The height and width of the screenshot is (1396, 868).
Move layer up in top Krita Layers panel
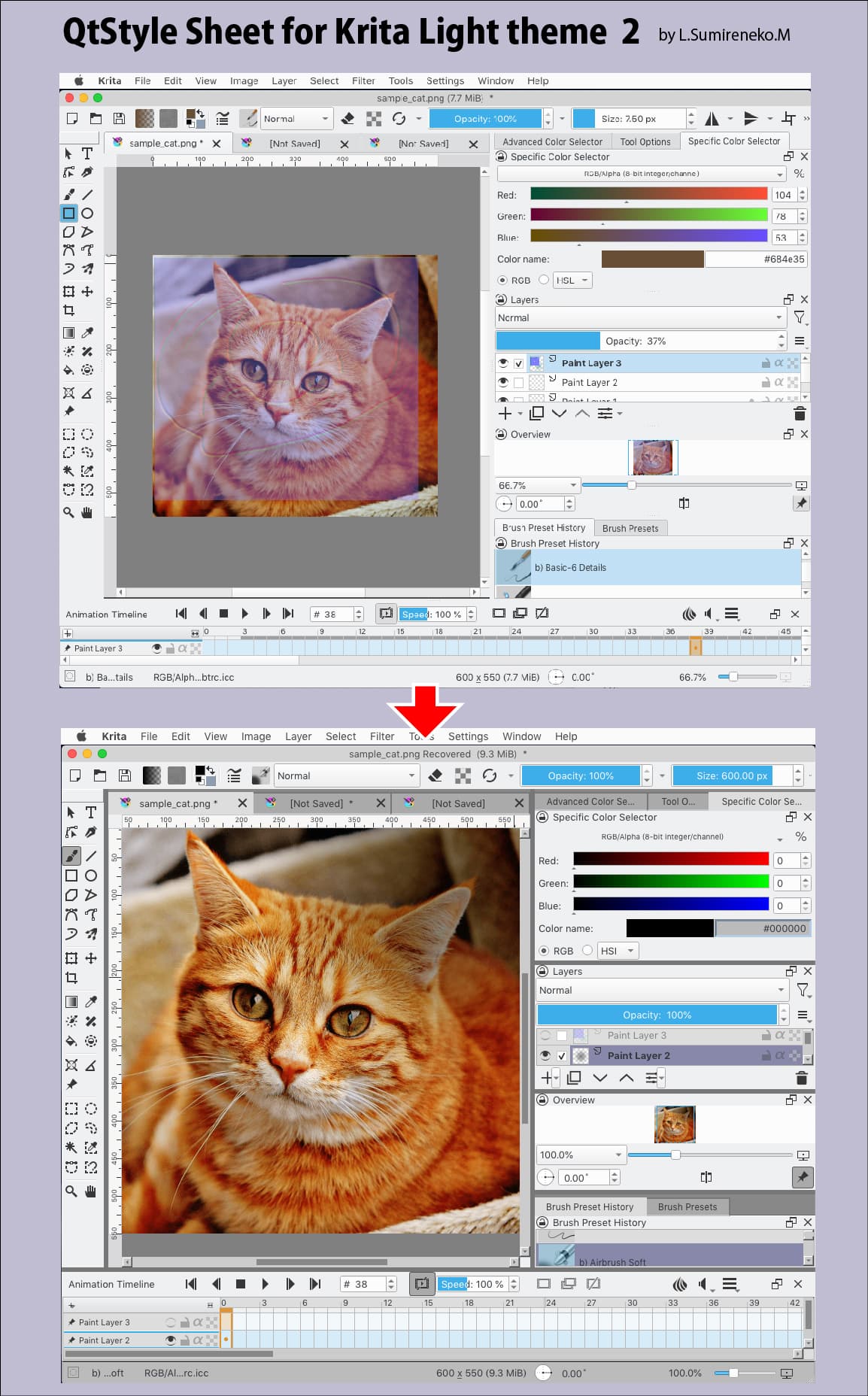coord(582,414)
